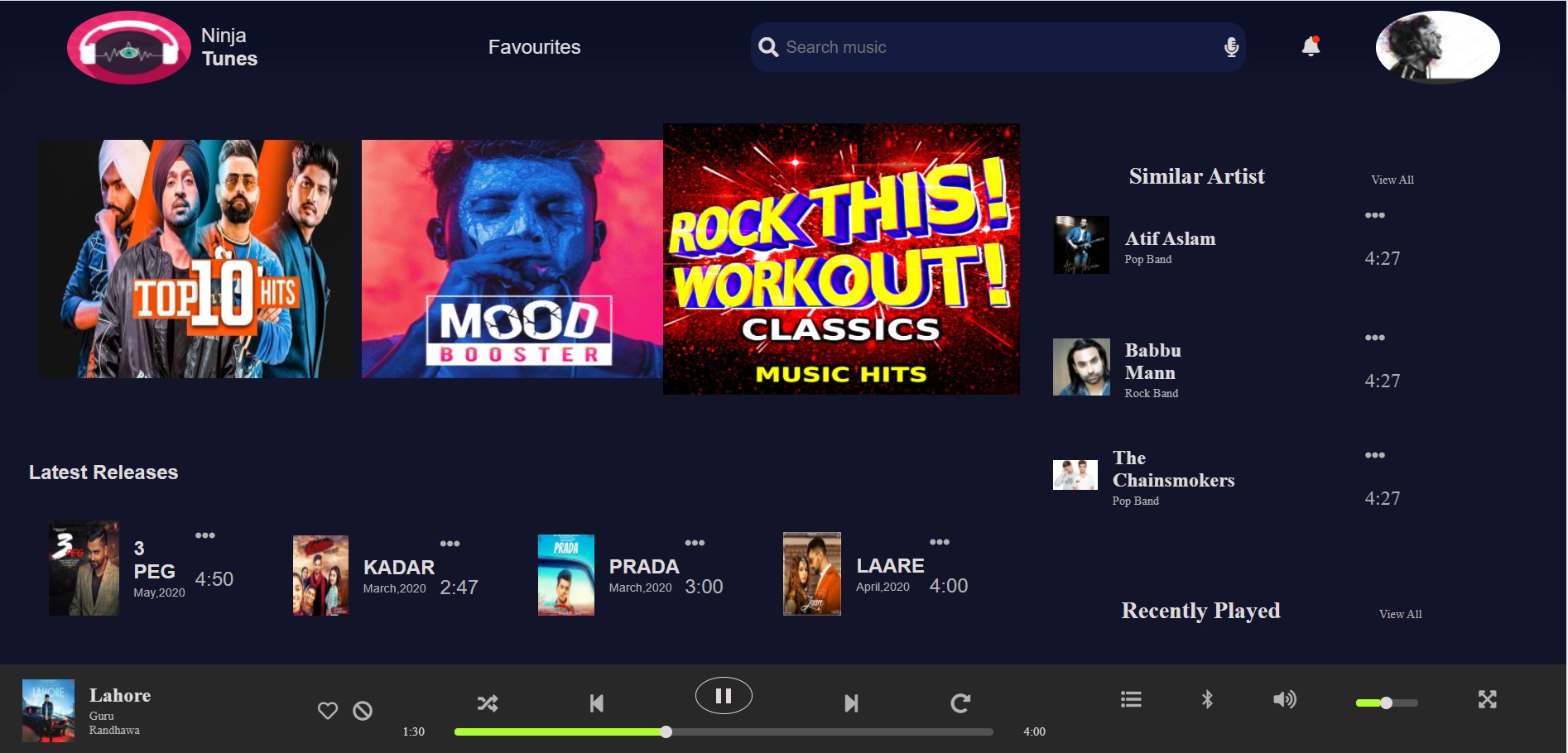Block this song with the ban icon
1568x753 pixels.
coord(363,710)
